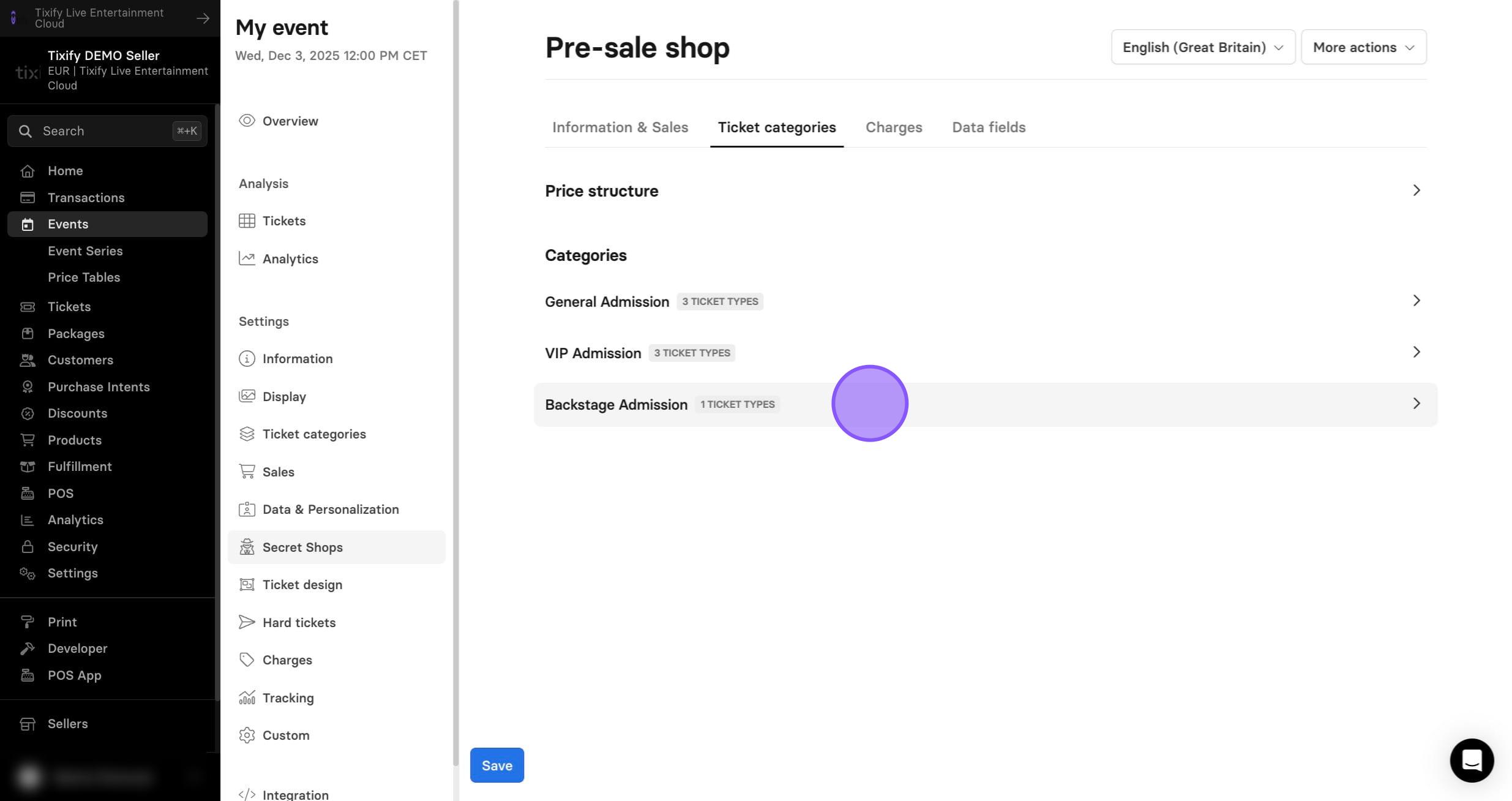Expand the Price structure section chevron

click(x=1416, y=190)
